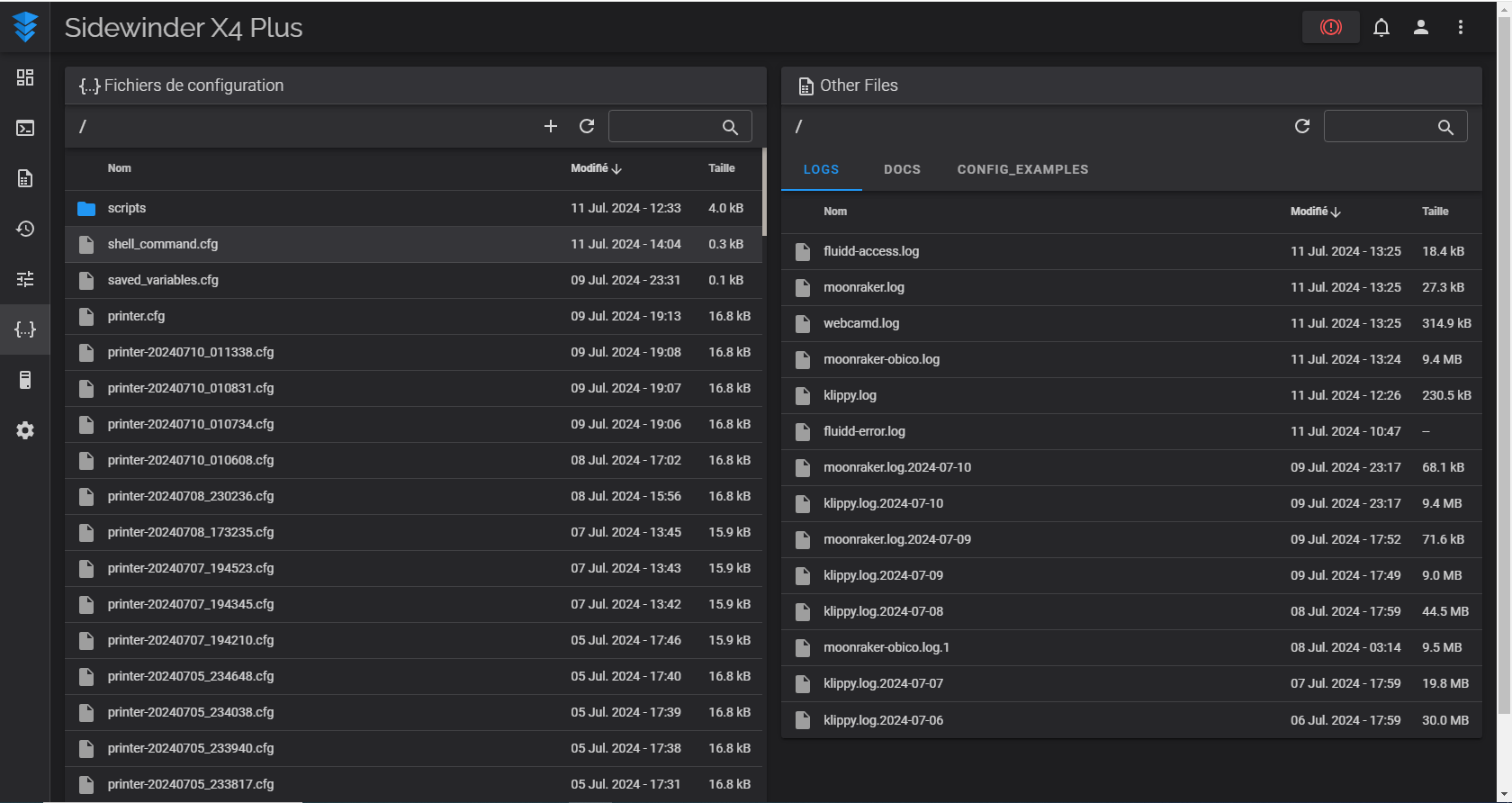Open the Settings gear in sidebar
This screenshot has height=803, width=1512.
(x=25, y=430)
